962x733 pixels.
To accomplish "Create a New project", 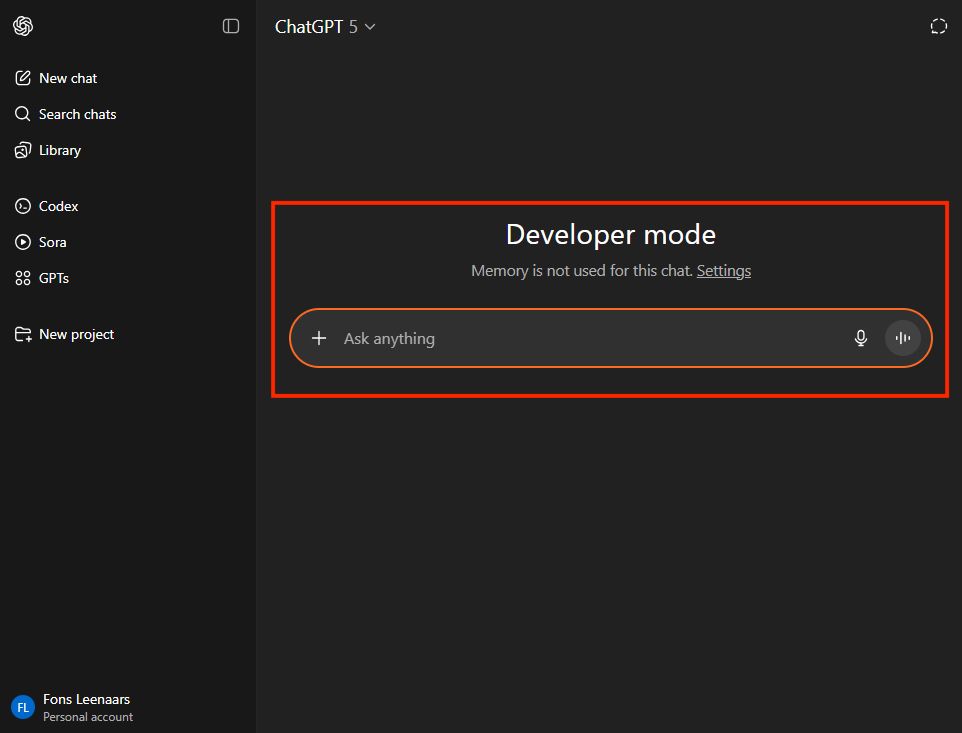I will point(76,334).
